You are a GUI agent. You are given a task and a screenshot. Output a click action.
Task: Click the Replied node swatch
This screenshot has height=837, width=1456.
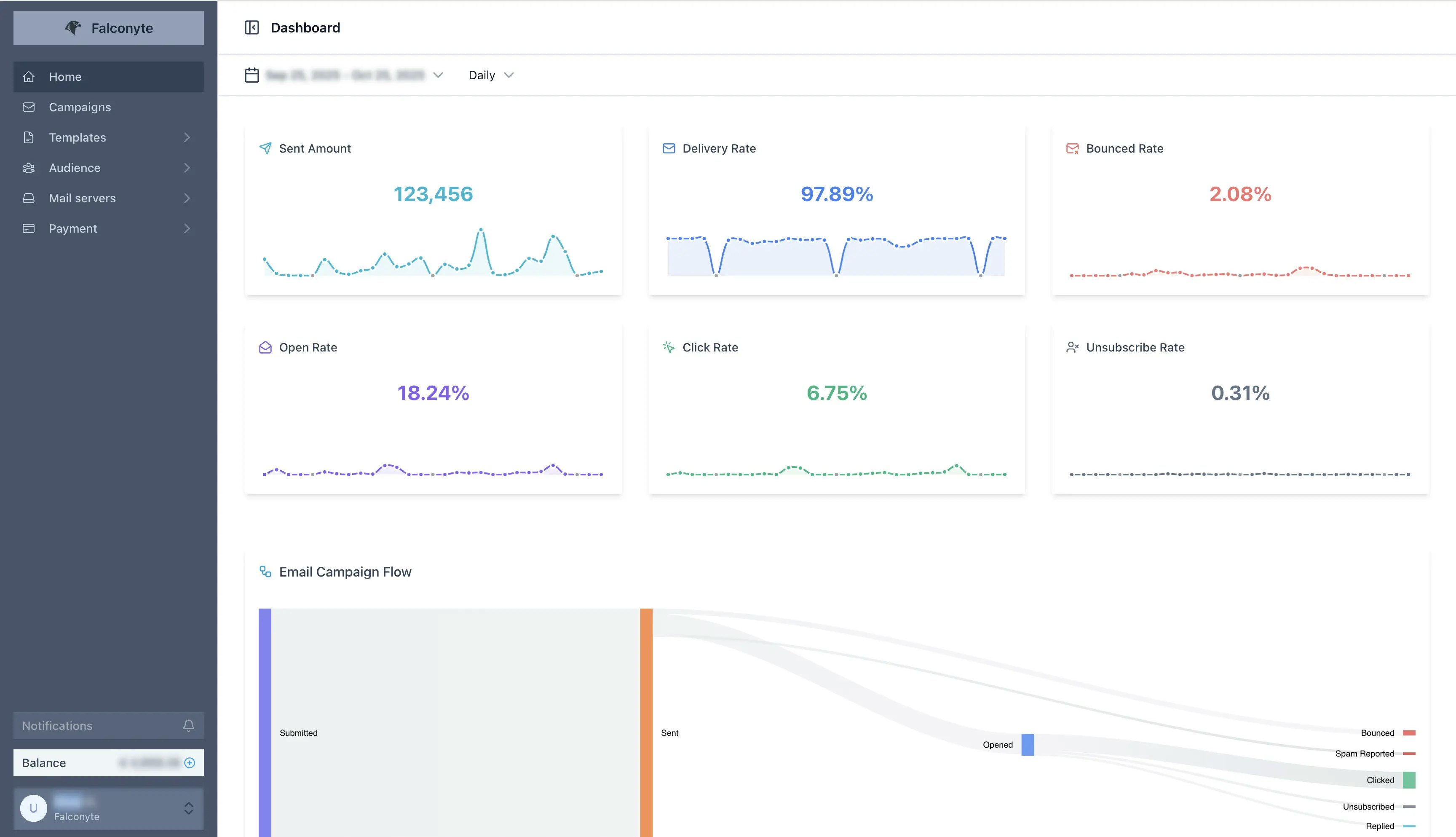coord(1409,826)
